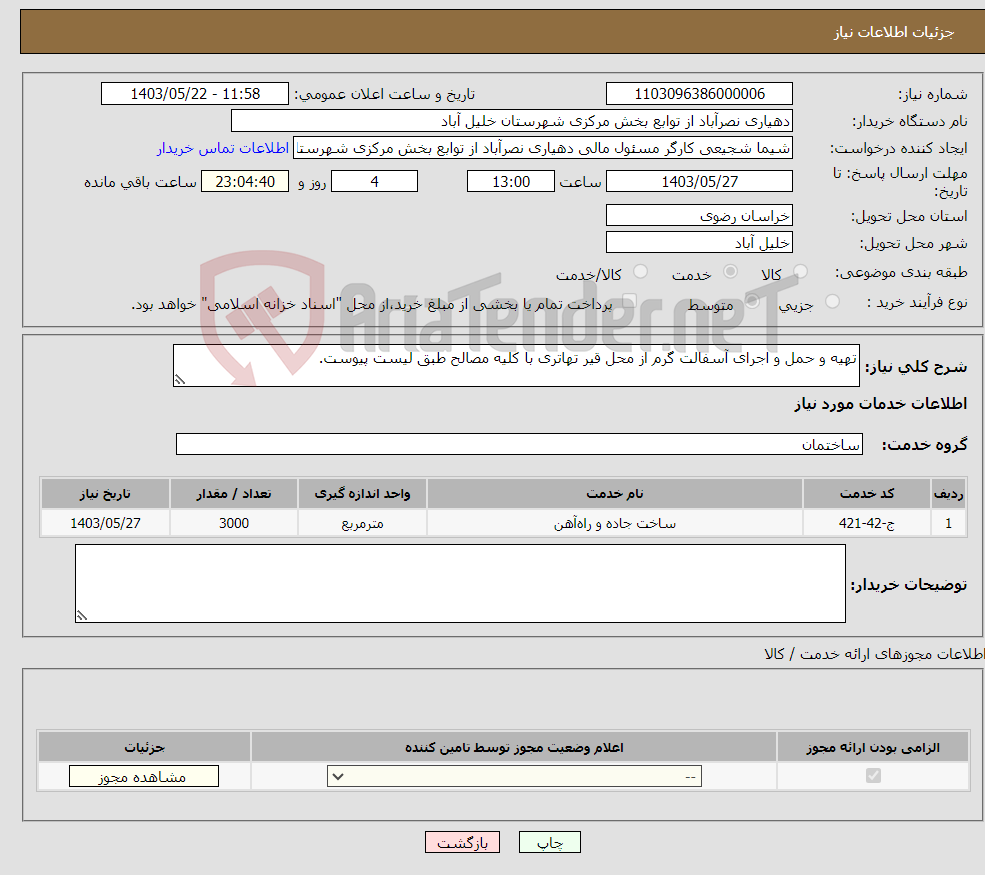Click the ردیف column header
The image size is (985, 875).
(x=948, y=494)
